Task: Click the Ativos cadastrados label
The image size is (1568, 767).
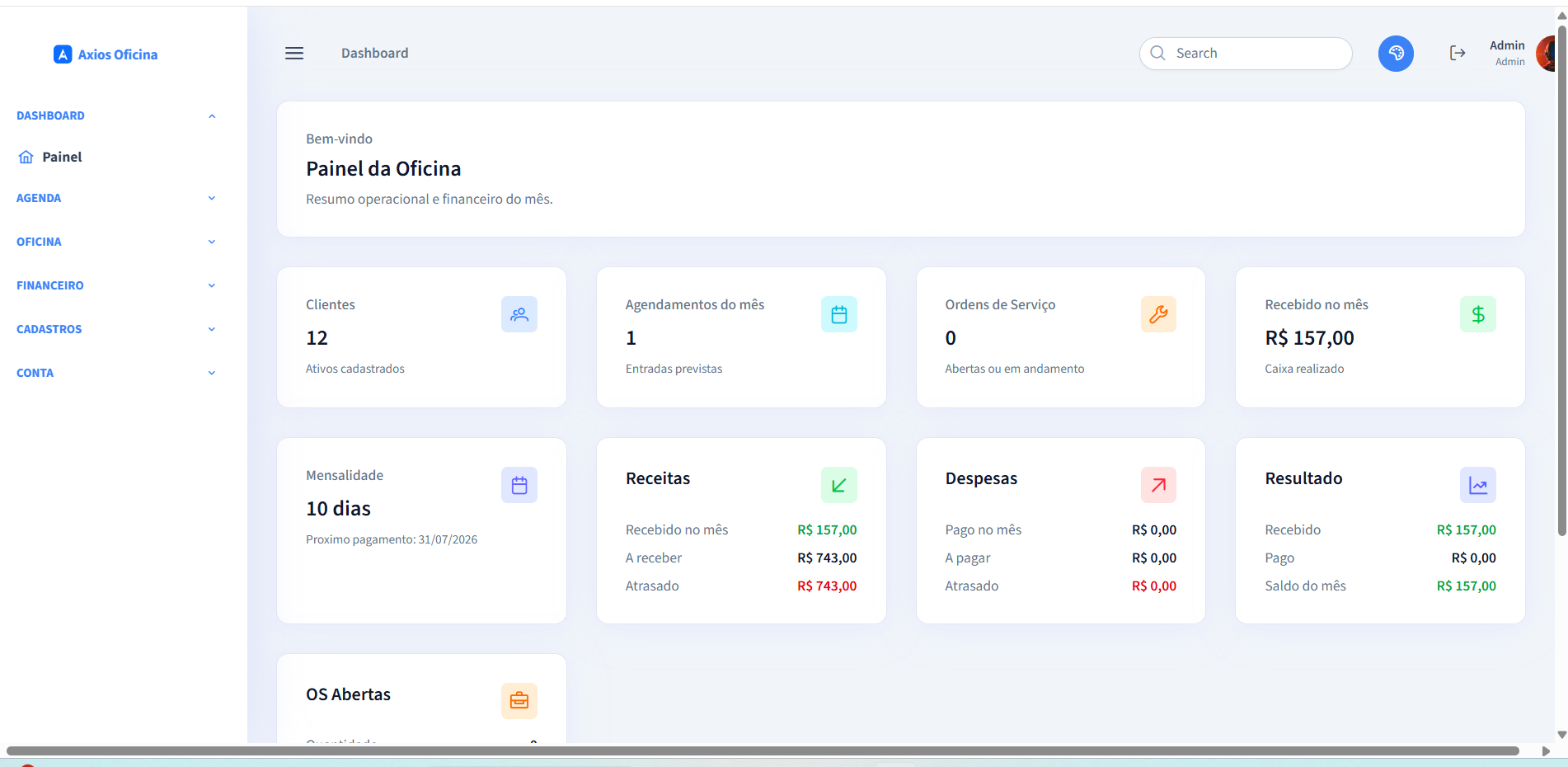Action: point(355,369)
